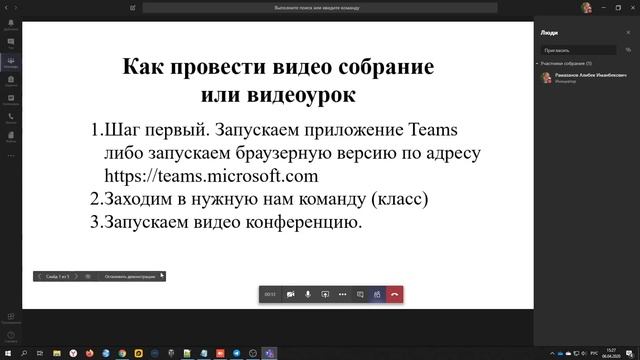Toggle slide viewer eye icon
The height and width of the screenshot is (360, 640).
tap(88, 276)
